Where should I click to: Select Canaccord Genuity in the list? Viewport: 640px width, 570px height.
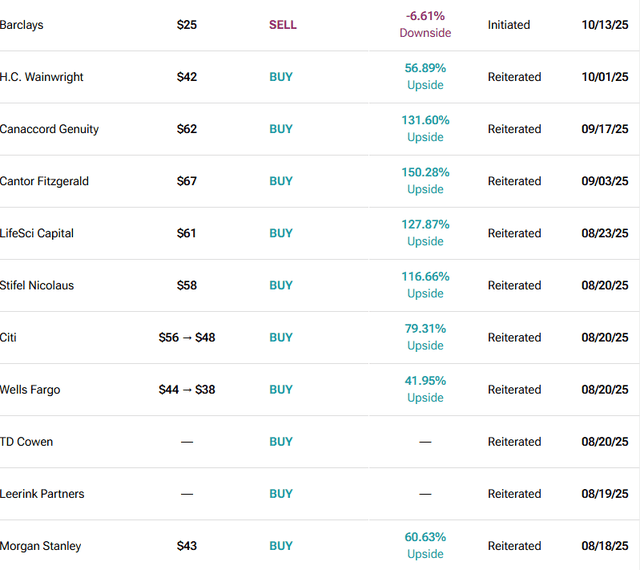pos(49,129)
